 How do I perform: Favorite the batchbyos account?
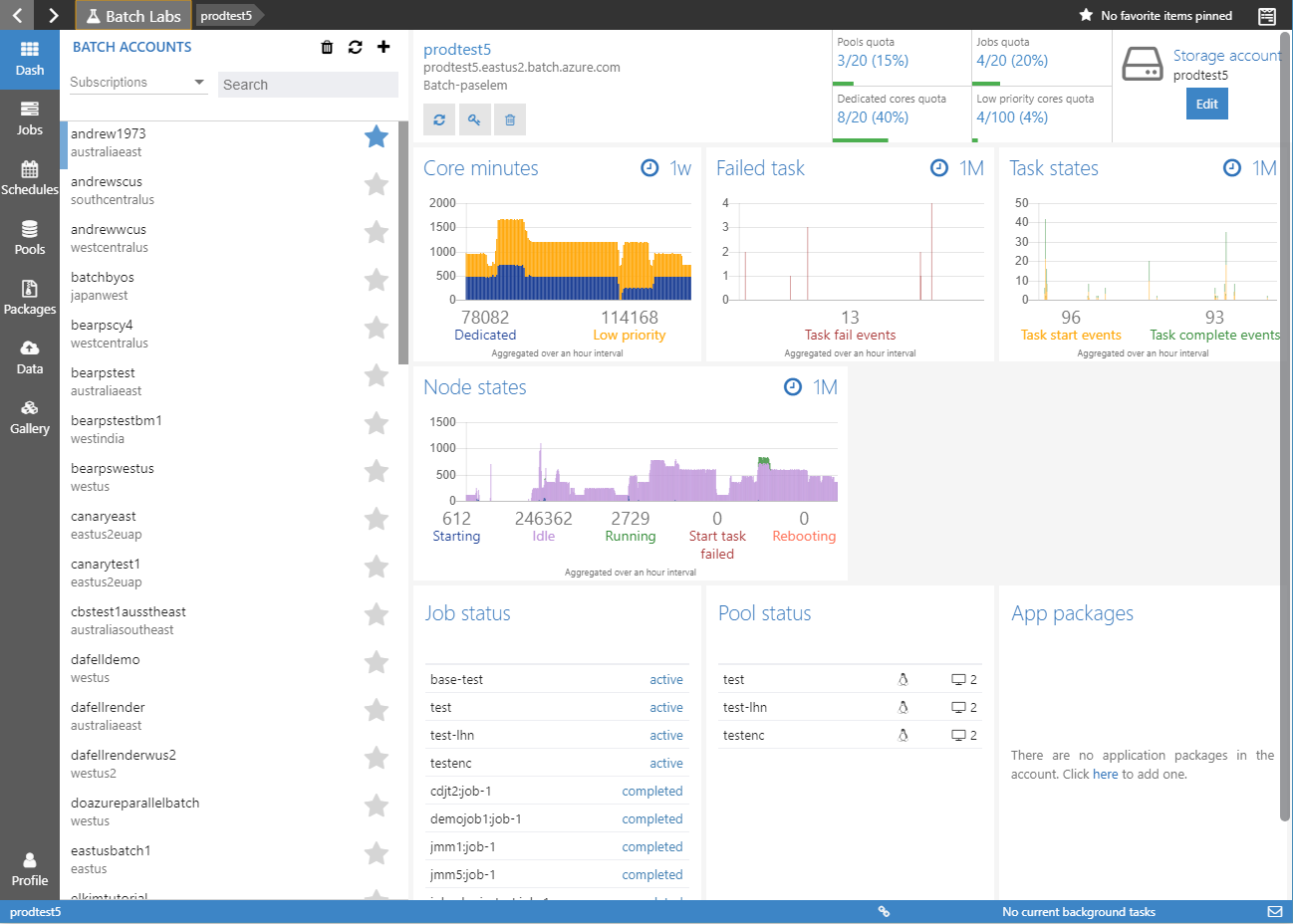(x=376, y=280)
